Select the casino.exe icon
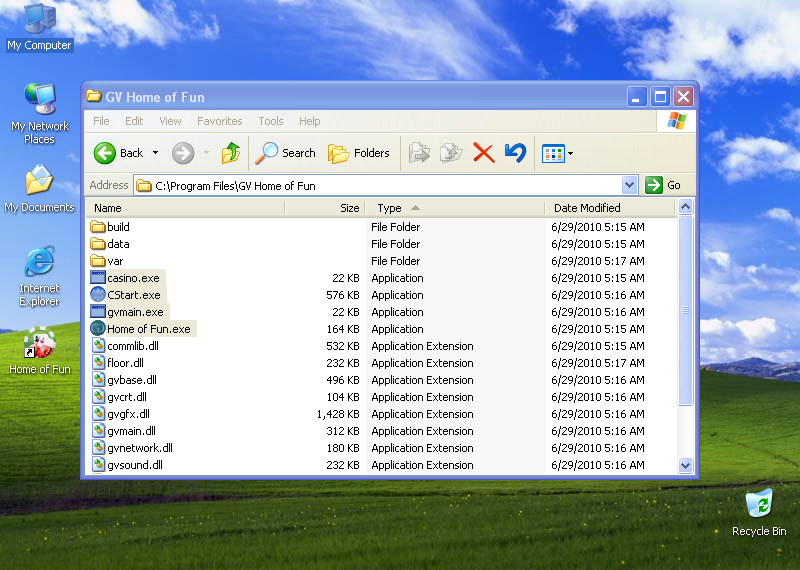Viewport: 800px width, 570px height. [97, 278]
